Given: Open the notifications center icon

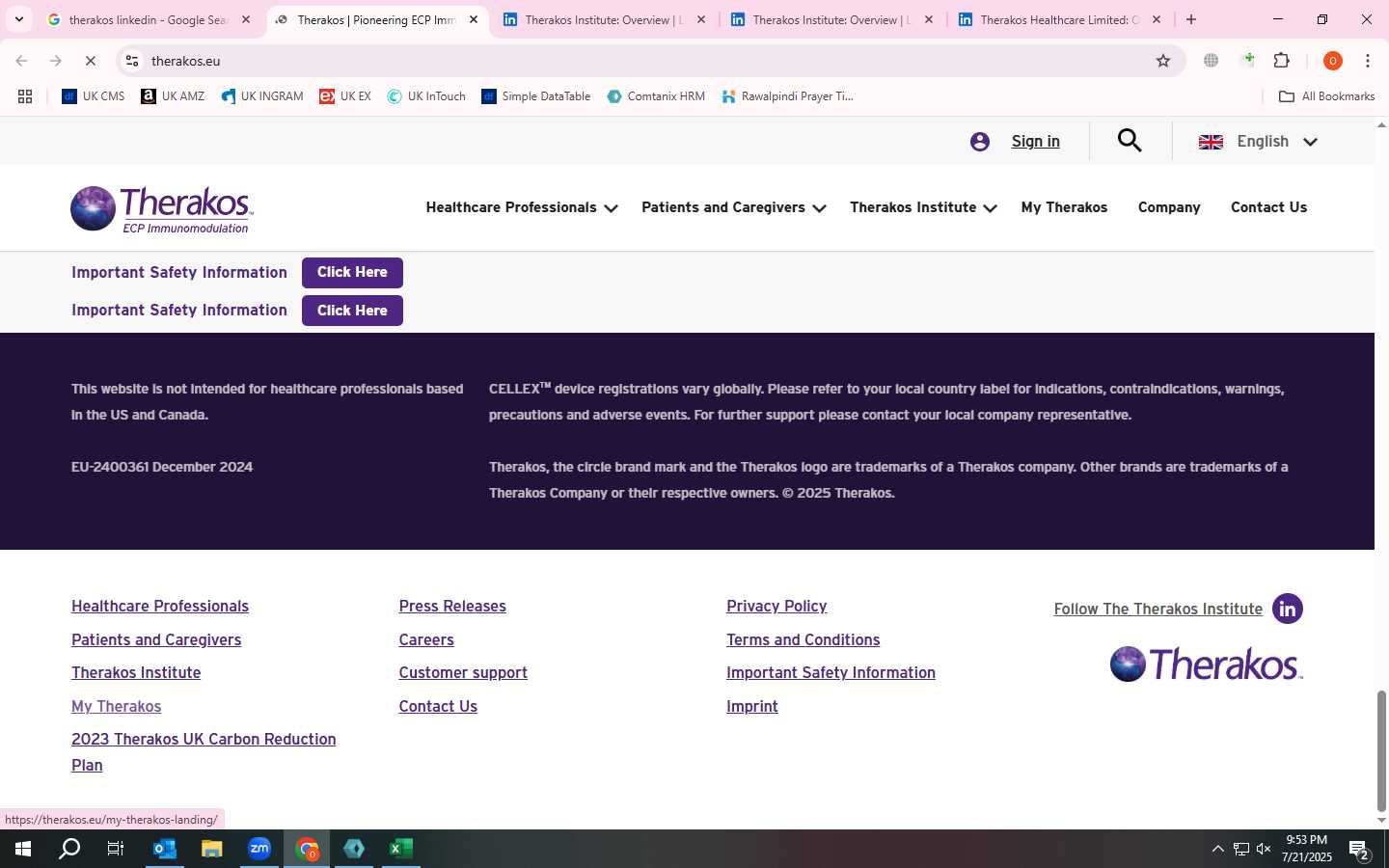Looking at the screenshot, I should (1360, 850).
